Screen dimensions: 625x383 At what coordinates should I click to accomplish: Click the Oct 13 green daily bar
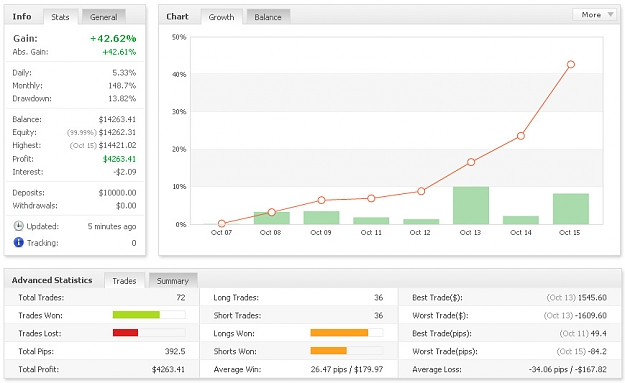point(471,205)
